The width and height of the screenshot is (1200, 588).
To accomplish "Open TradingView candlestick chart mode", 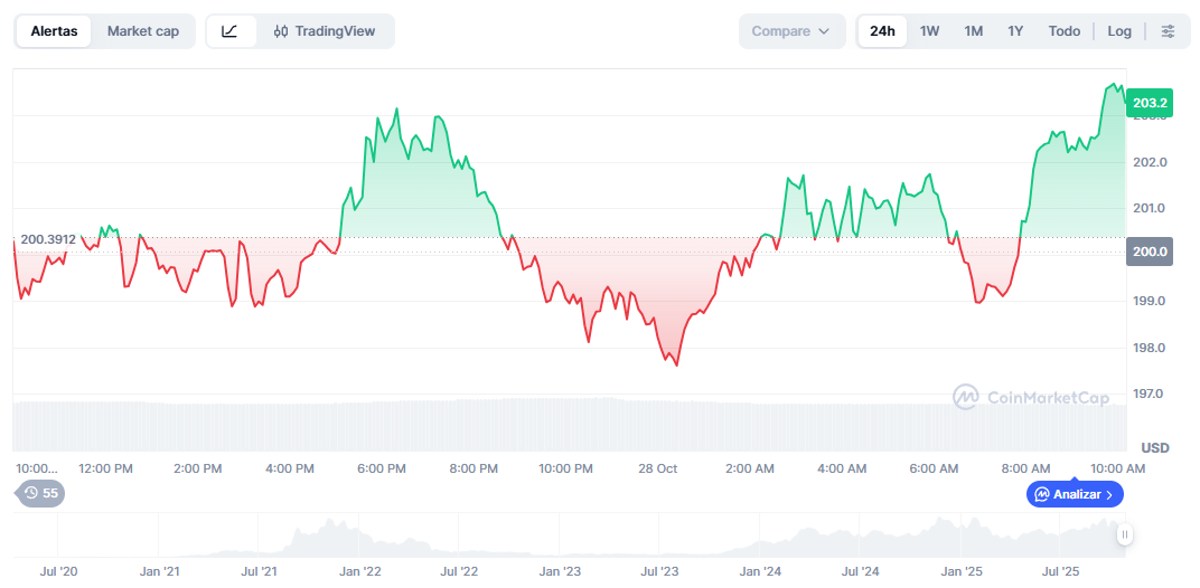I will click(325, 31).
